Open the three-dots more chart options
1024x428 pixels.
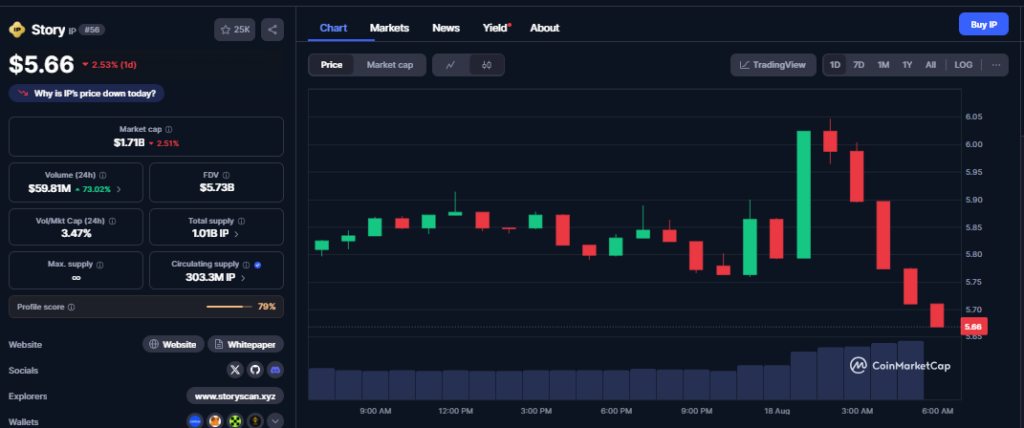point(996,65)
